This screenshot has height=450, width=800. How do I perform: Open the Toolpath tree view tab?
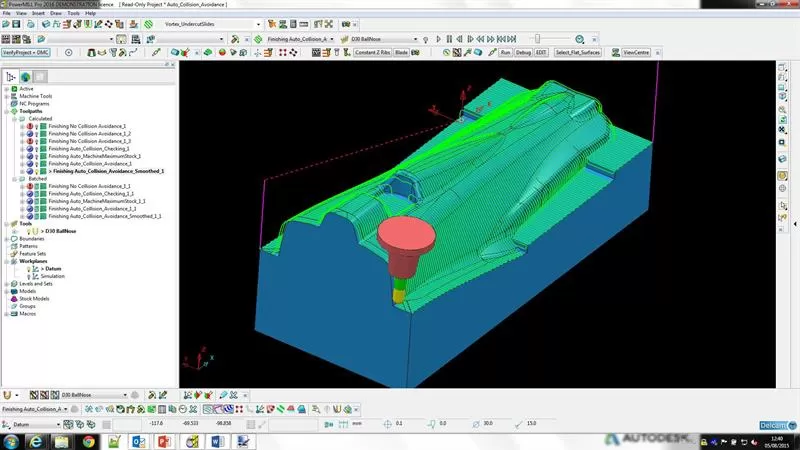10,77
